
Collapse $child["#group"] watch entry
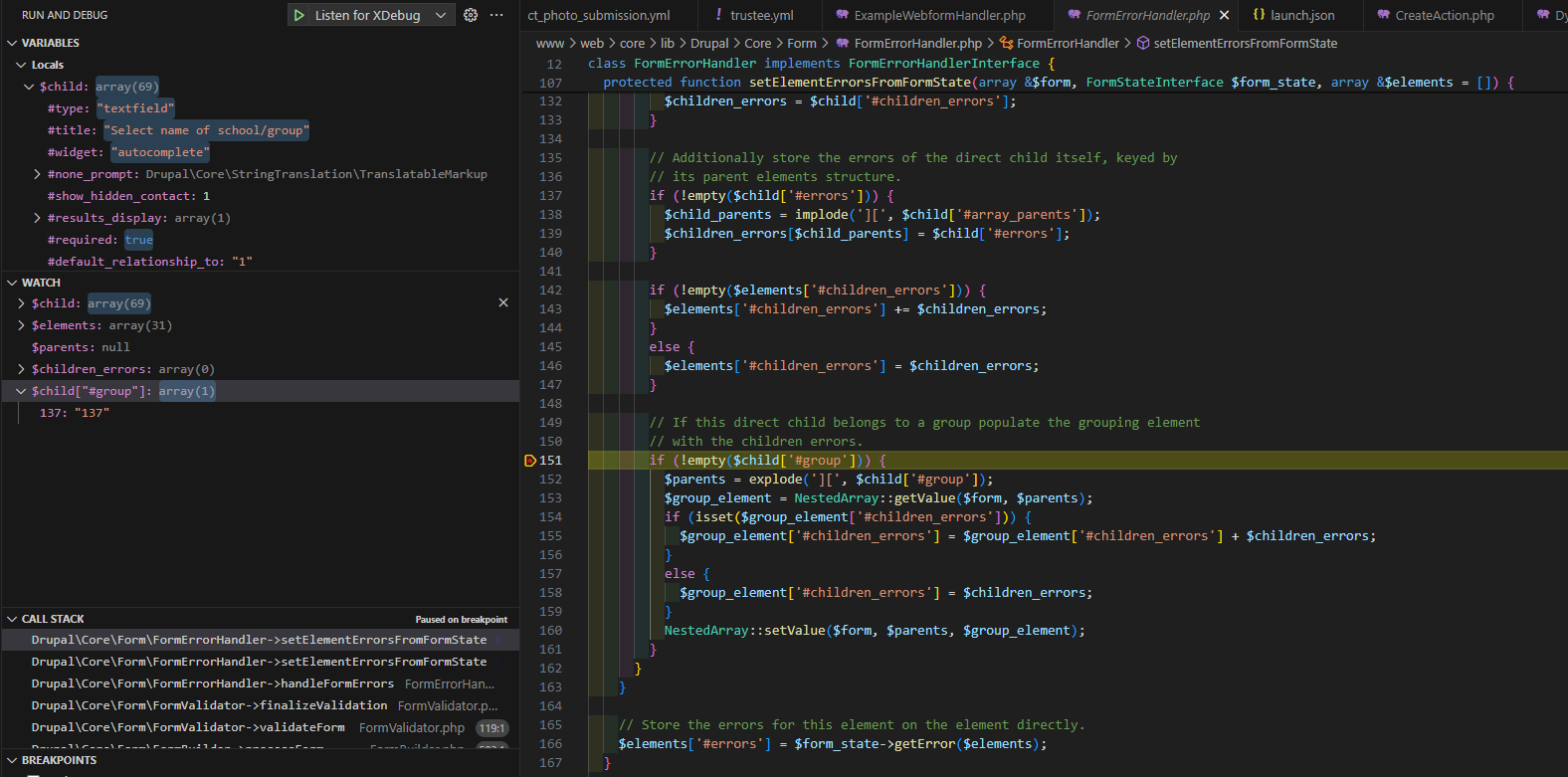pyautogui.click(x=21, y=391)
